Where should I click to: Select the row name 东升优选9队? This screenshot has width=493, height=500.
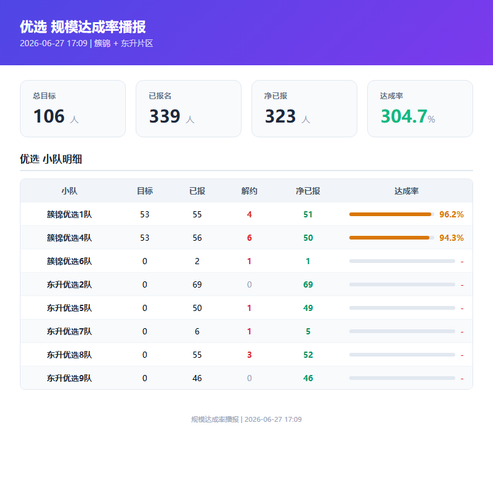69,378
